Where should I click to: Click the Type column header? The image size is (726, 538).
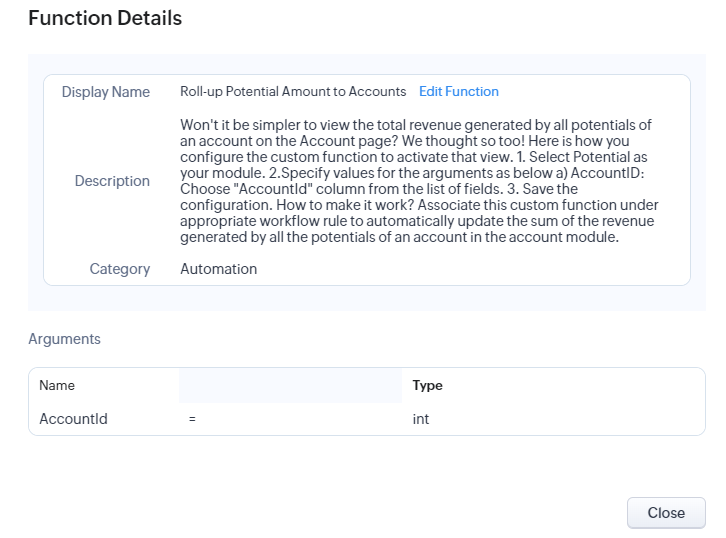pos(427,385)
